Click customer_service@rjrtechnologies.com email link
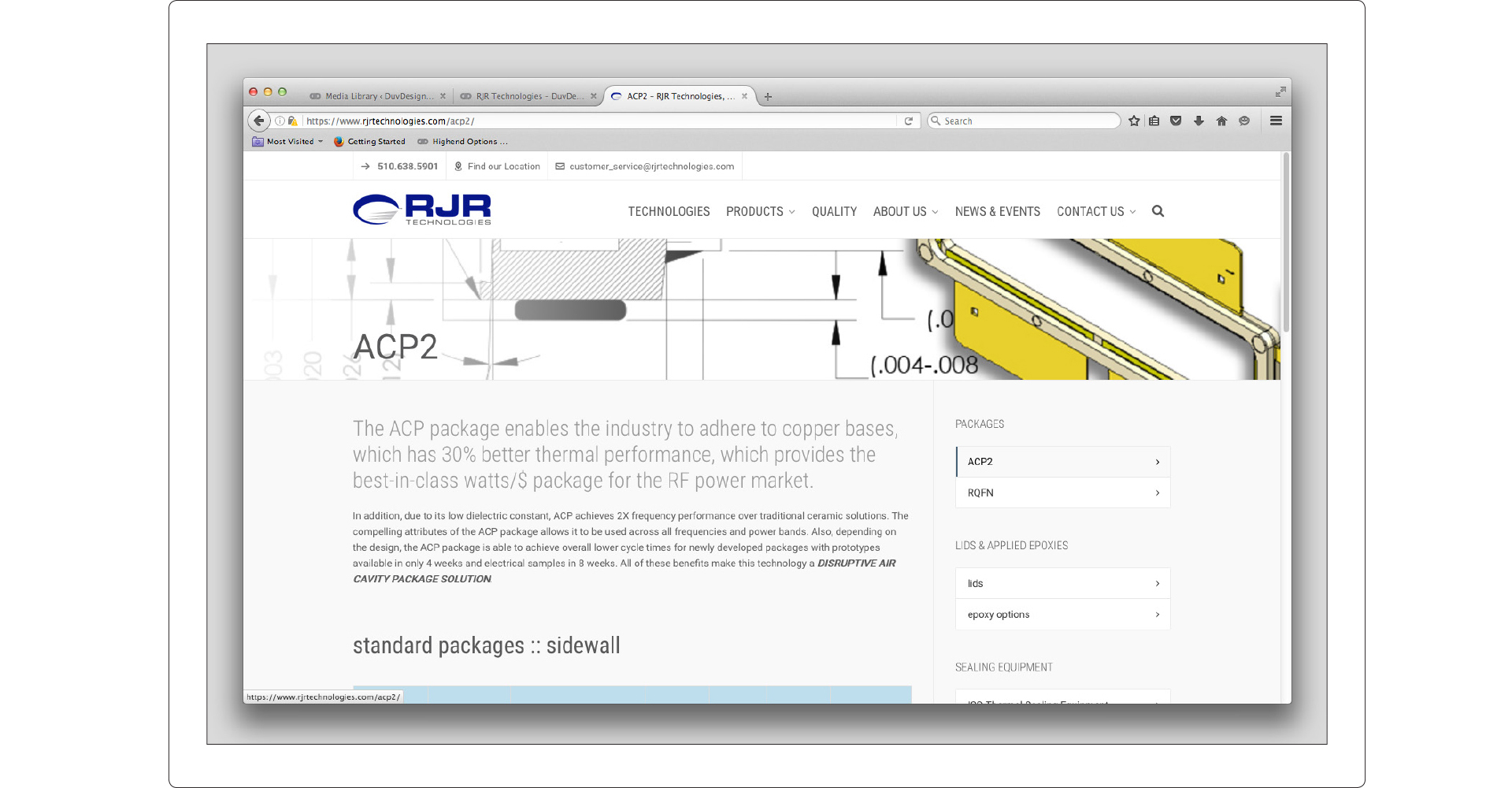The width and height of the screenshot is (1512, 788). click(x=652, y=166)
